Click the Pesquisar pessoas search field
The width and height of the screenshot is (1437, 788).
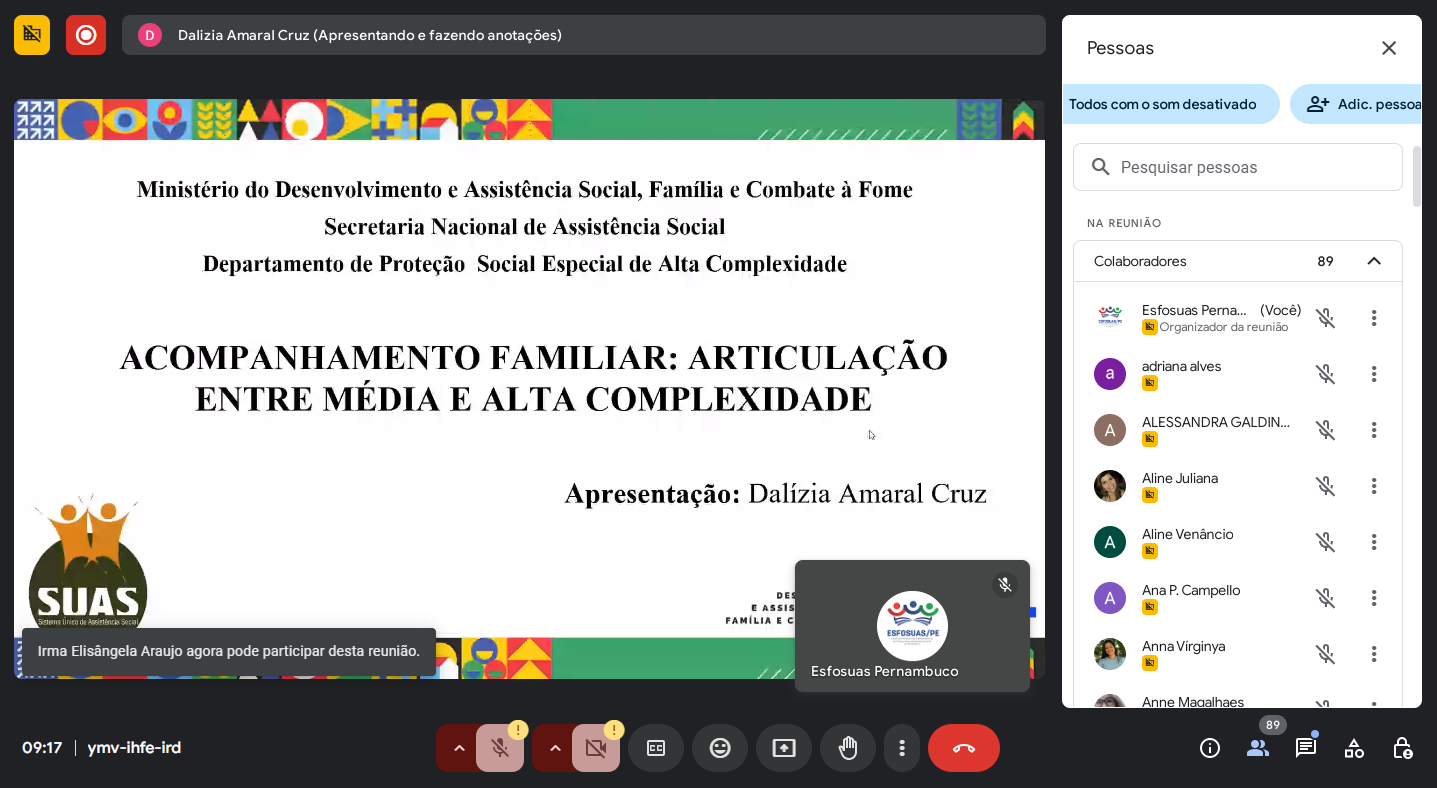click(1238, 167)
